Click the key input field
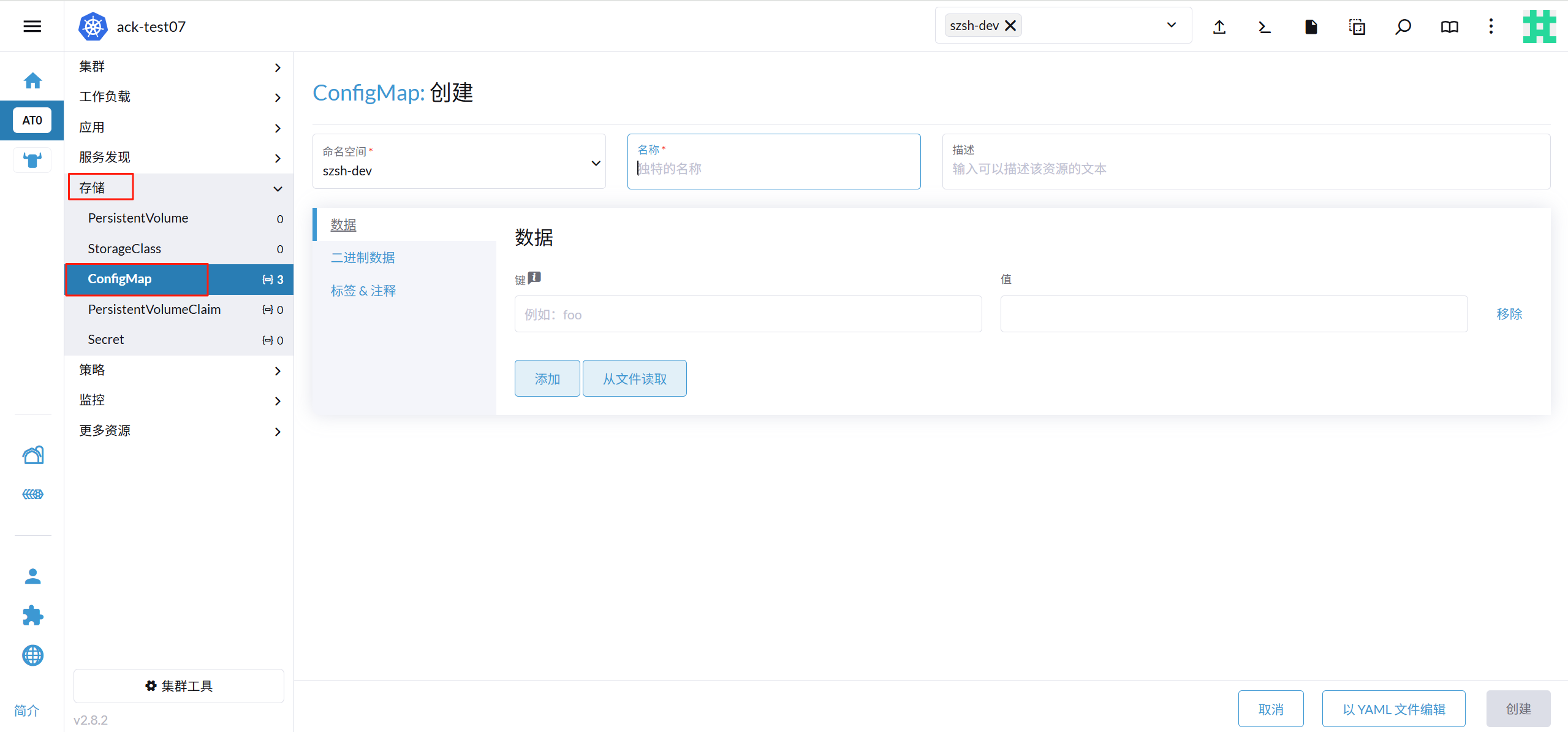The width and height of the screenshot is (1568, 732). [x=748, y=314]
